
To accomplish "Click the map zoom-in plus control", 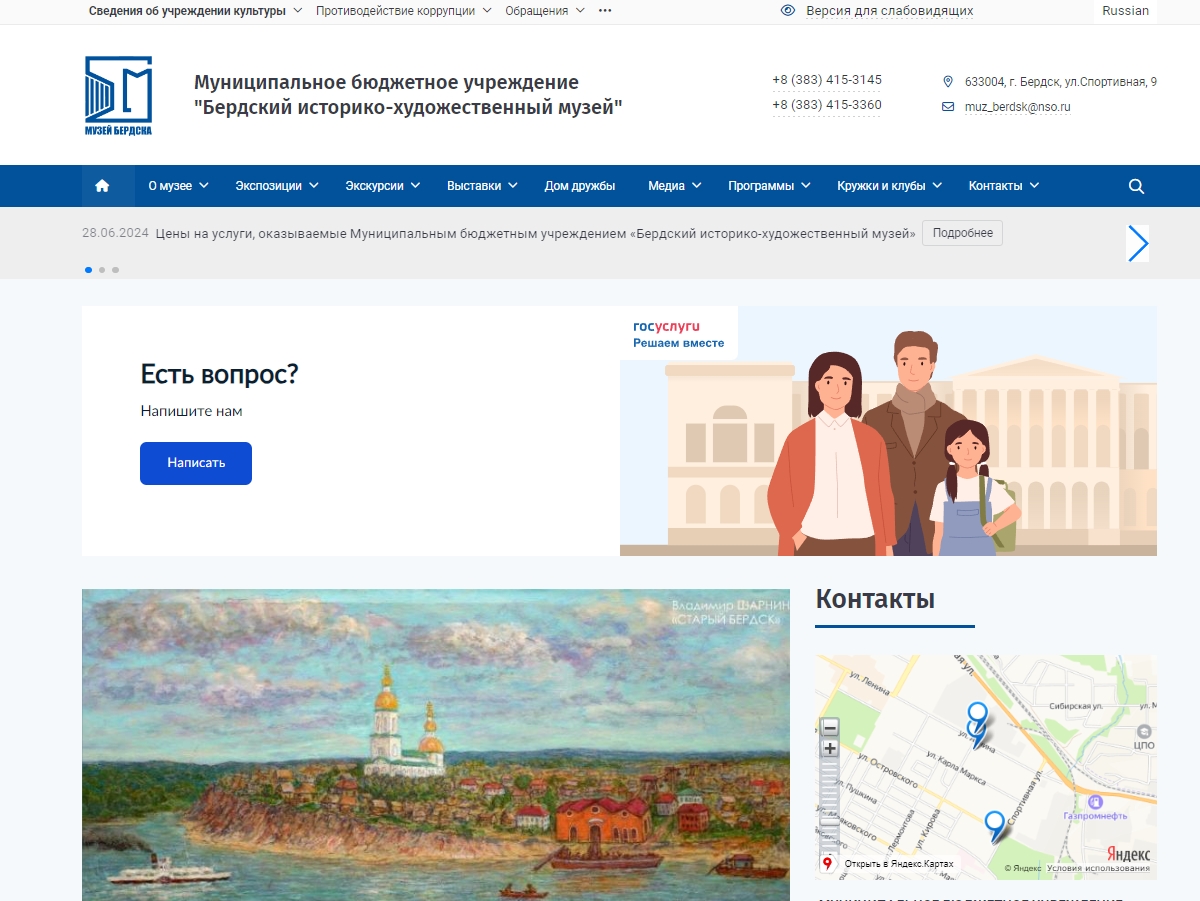I will click(x=831, y=748).
